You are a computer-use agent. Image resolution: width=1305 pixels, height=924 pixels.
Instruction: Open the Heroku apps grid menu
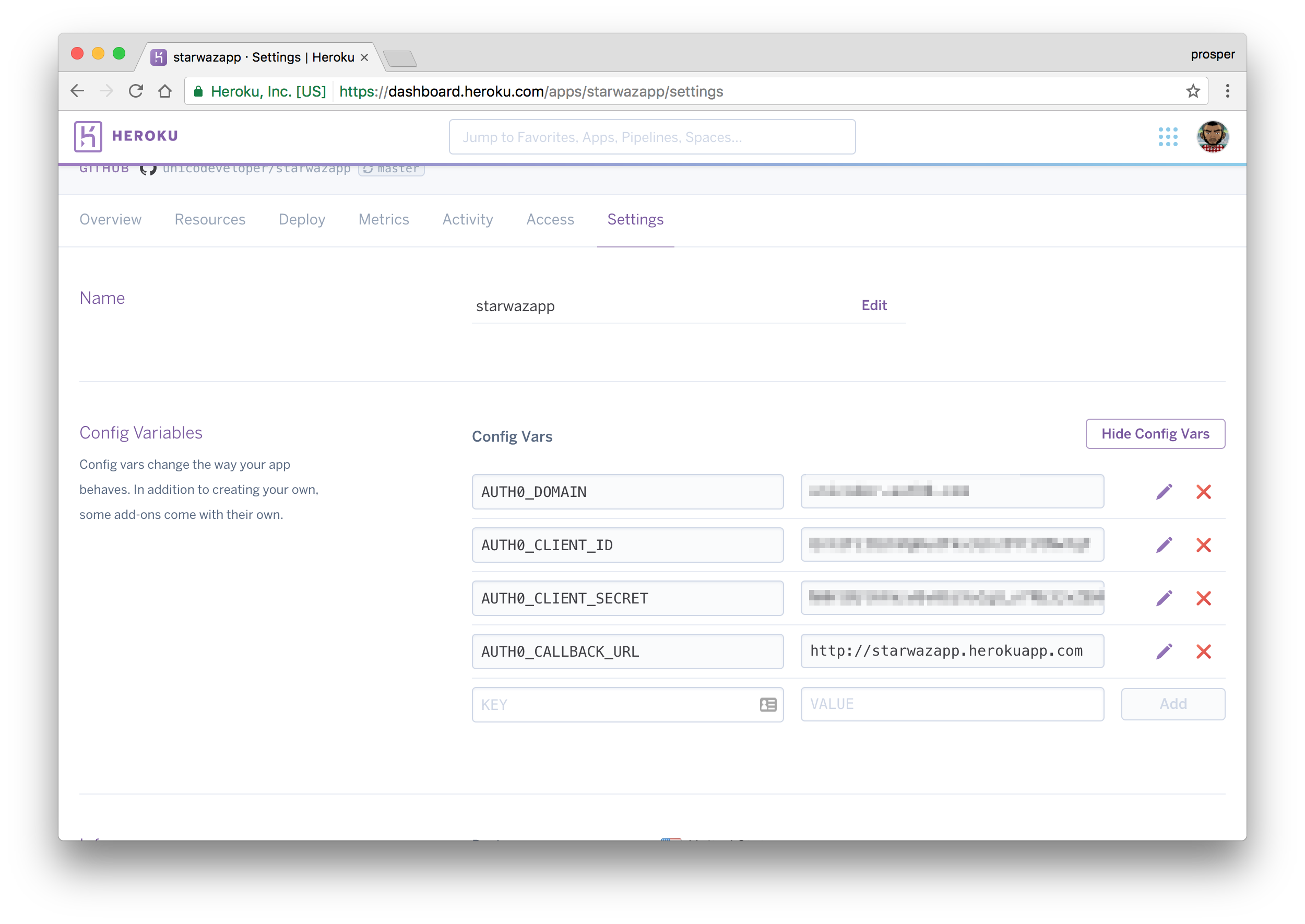tap(1168, 137)
